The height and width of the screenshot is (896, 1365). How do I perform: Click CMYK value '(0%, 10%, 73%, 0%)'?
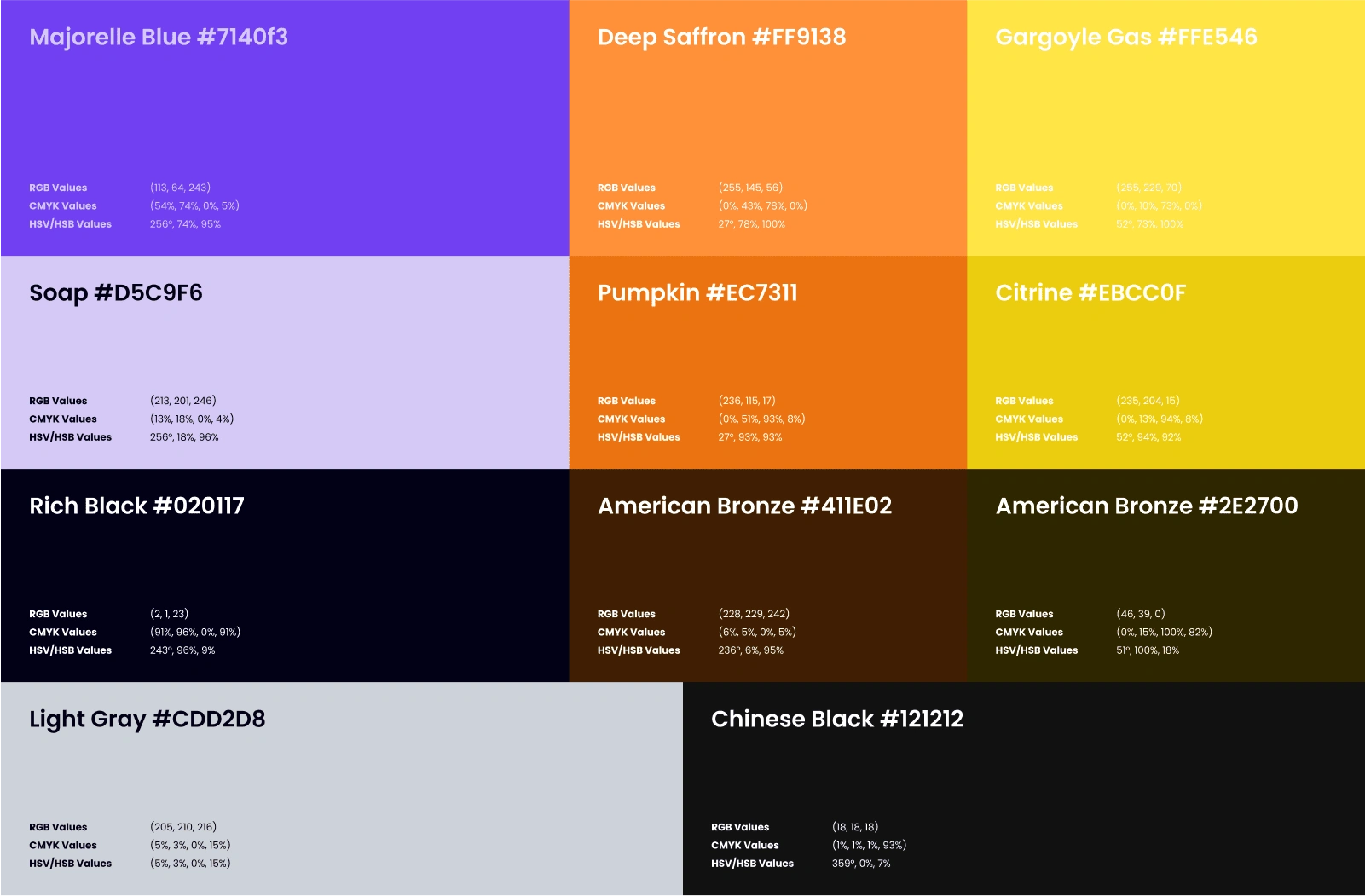pyautogui.click(x=1159, y=205)
